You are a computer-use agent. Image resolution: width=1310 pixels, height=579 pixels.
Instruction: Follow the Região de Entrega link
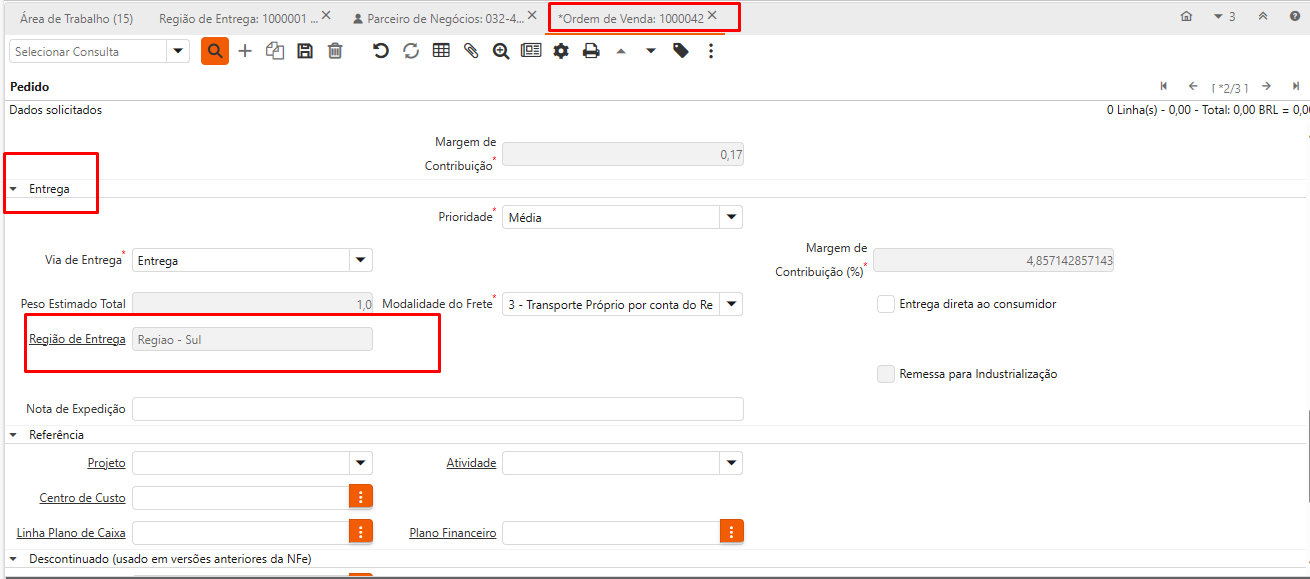tap(77, 339)
